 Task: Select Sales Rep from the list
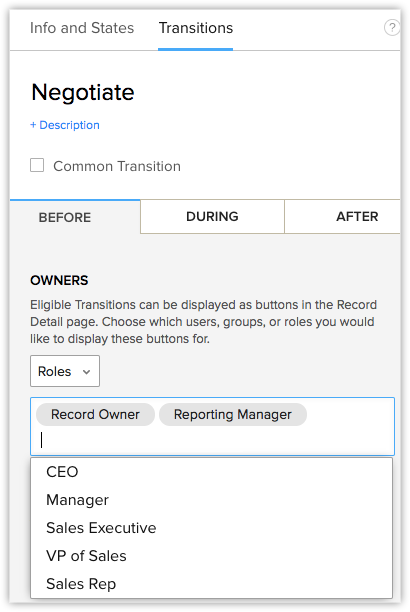(x=211, y=584)
